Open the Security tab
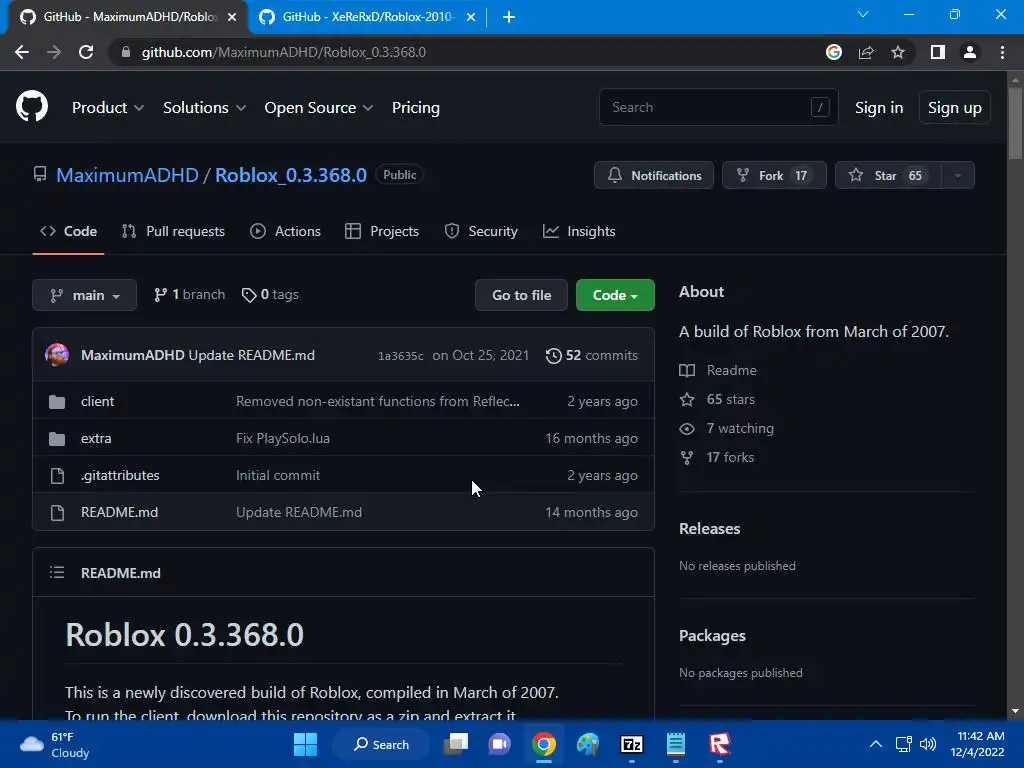 coord(481,231)
